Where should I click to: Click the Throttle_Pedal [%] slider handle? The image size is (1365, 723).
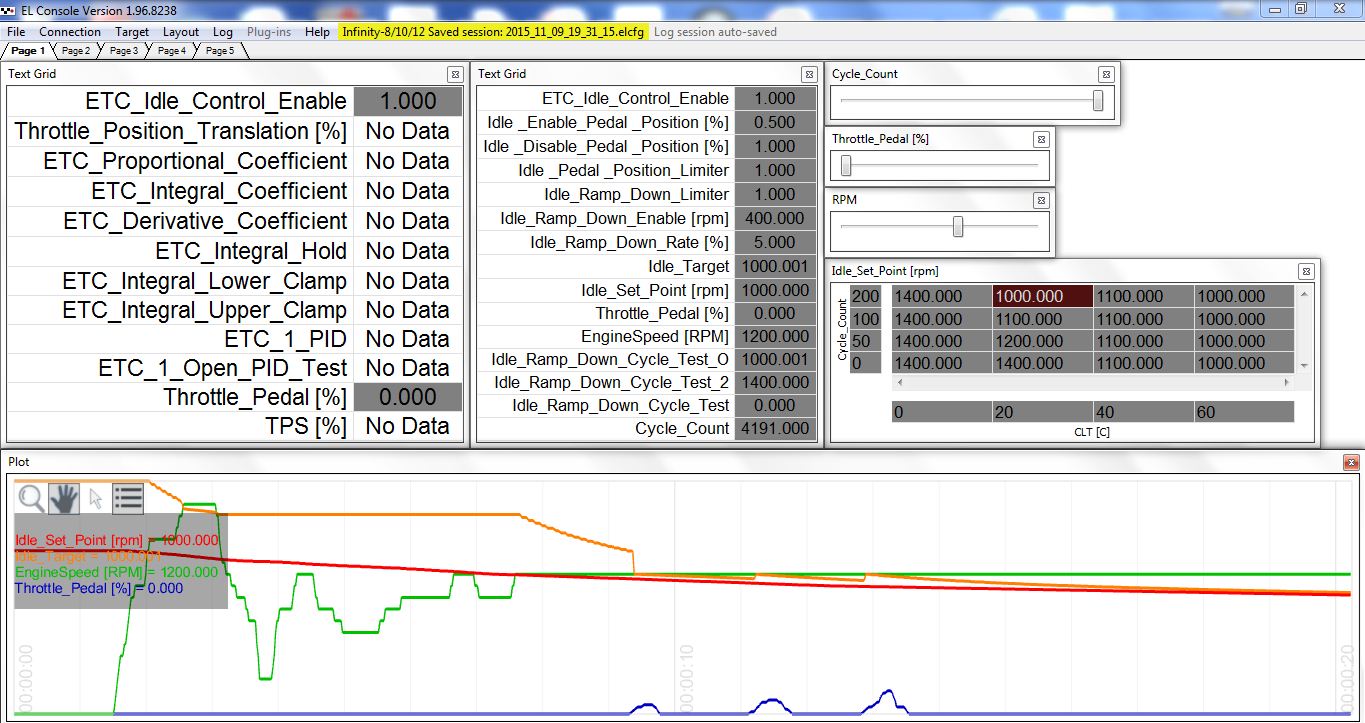(x=846, y=165)
